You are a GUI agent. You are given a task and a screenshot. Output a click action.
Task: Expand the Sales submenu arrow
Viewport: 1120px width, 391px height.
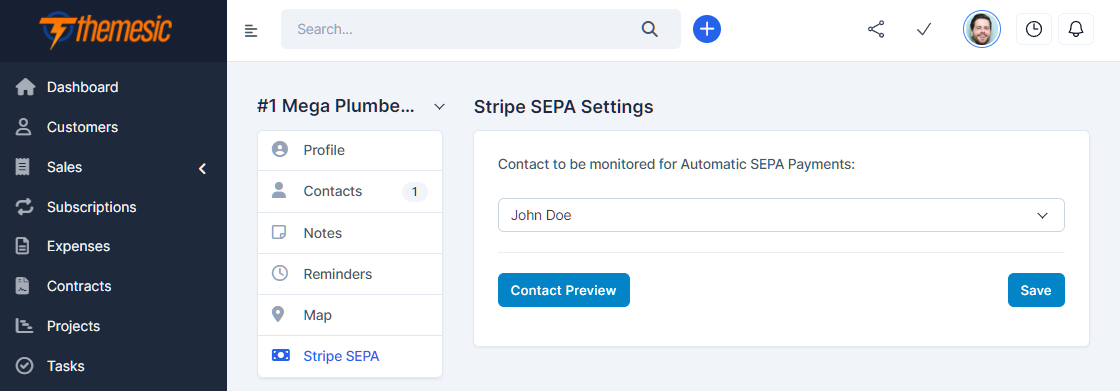coord(202,169)
